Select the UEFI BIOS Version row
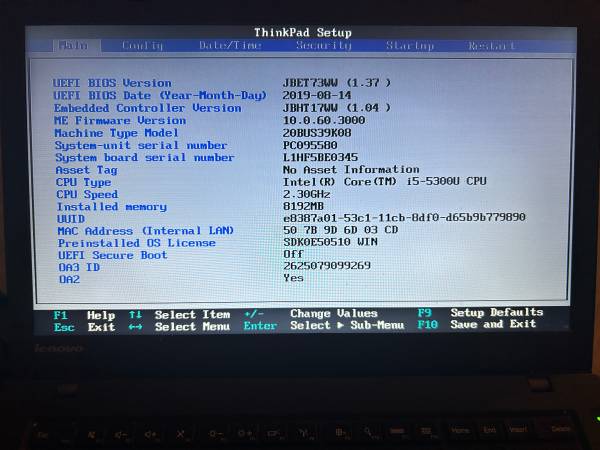 click(112, 83)
